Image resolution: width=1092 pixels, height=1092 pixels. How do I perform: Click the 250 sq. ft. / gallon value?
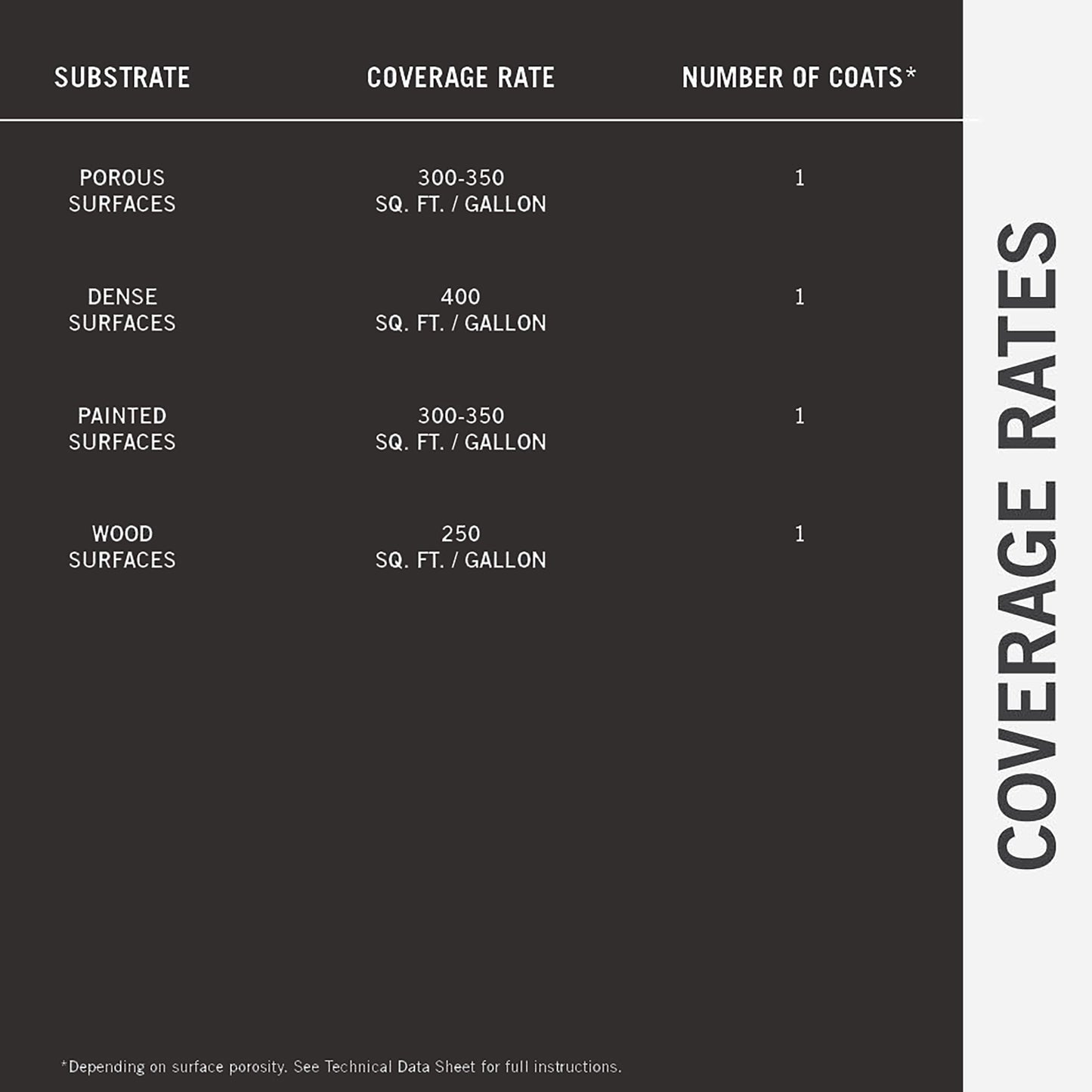(460, 546)
